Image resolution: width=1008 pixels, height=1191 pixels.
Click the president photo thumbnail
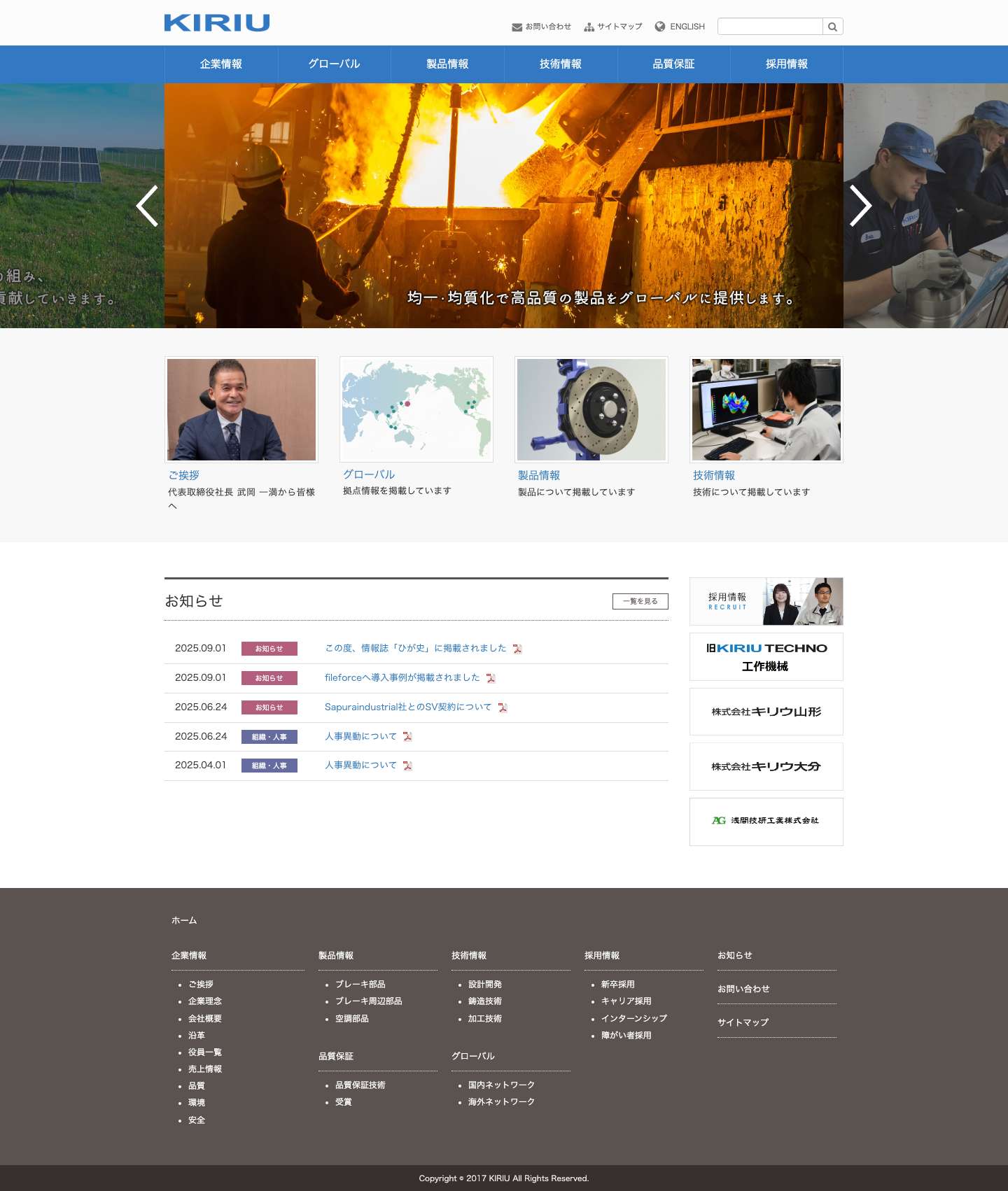click(241, 409)
